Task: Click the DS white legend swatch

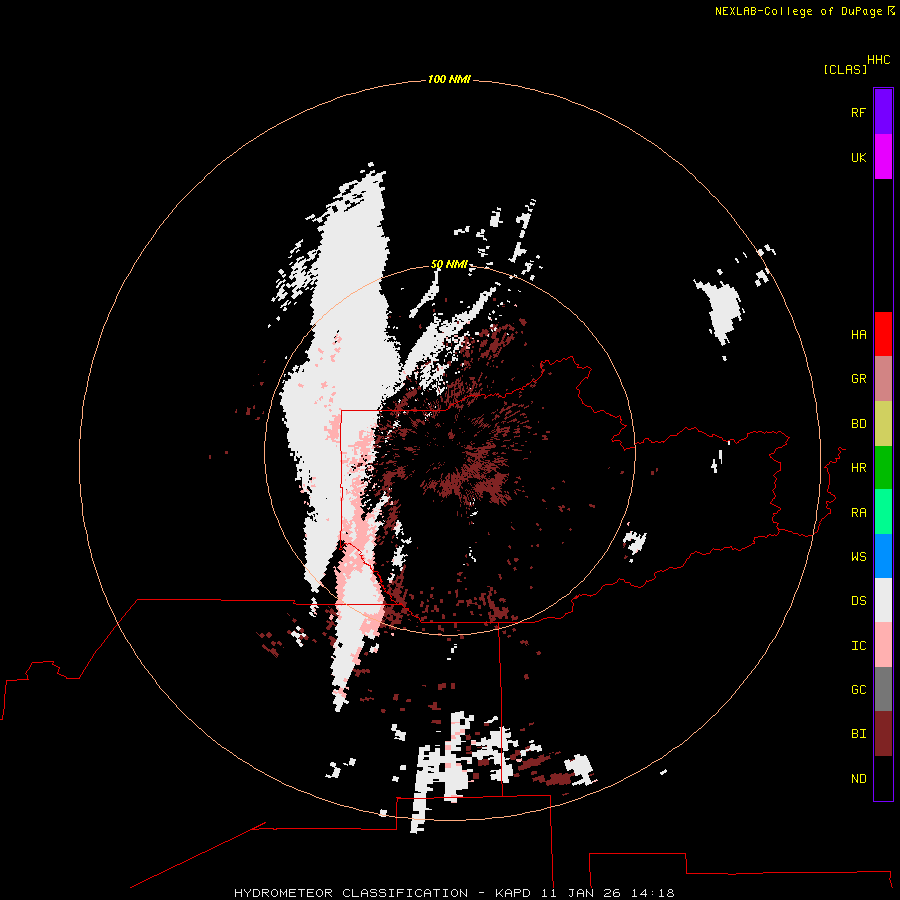Action: [x=883, y=600]
